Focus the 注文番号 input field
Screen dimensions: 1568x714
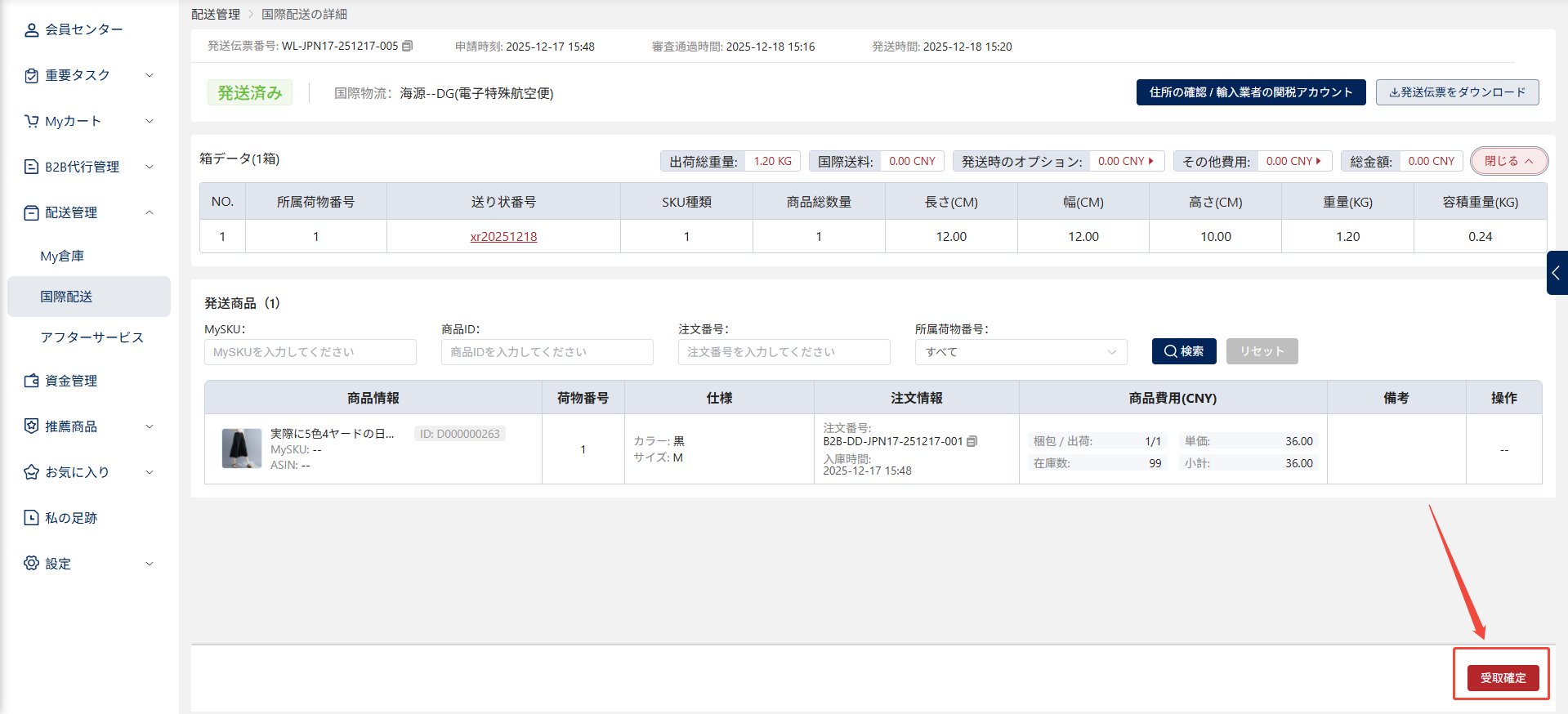[x=784, y=352]
